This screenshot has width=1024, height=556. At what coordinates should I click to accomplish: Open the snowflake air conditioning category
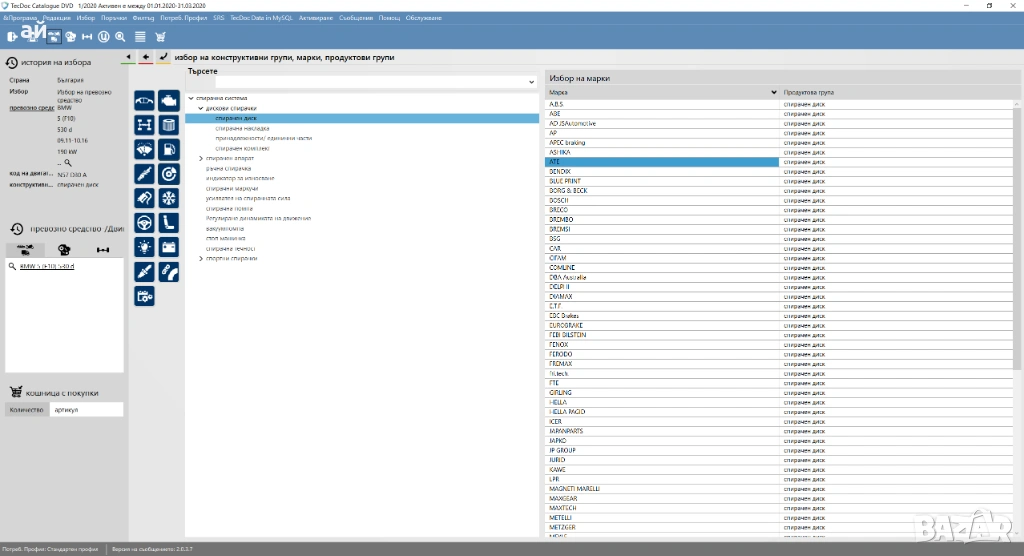169,198
